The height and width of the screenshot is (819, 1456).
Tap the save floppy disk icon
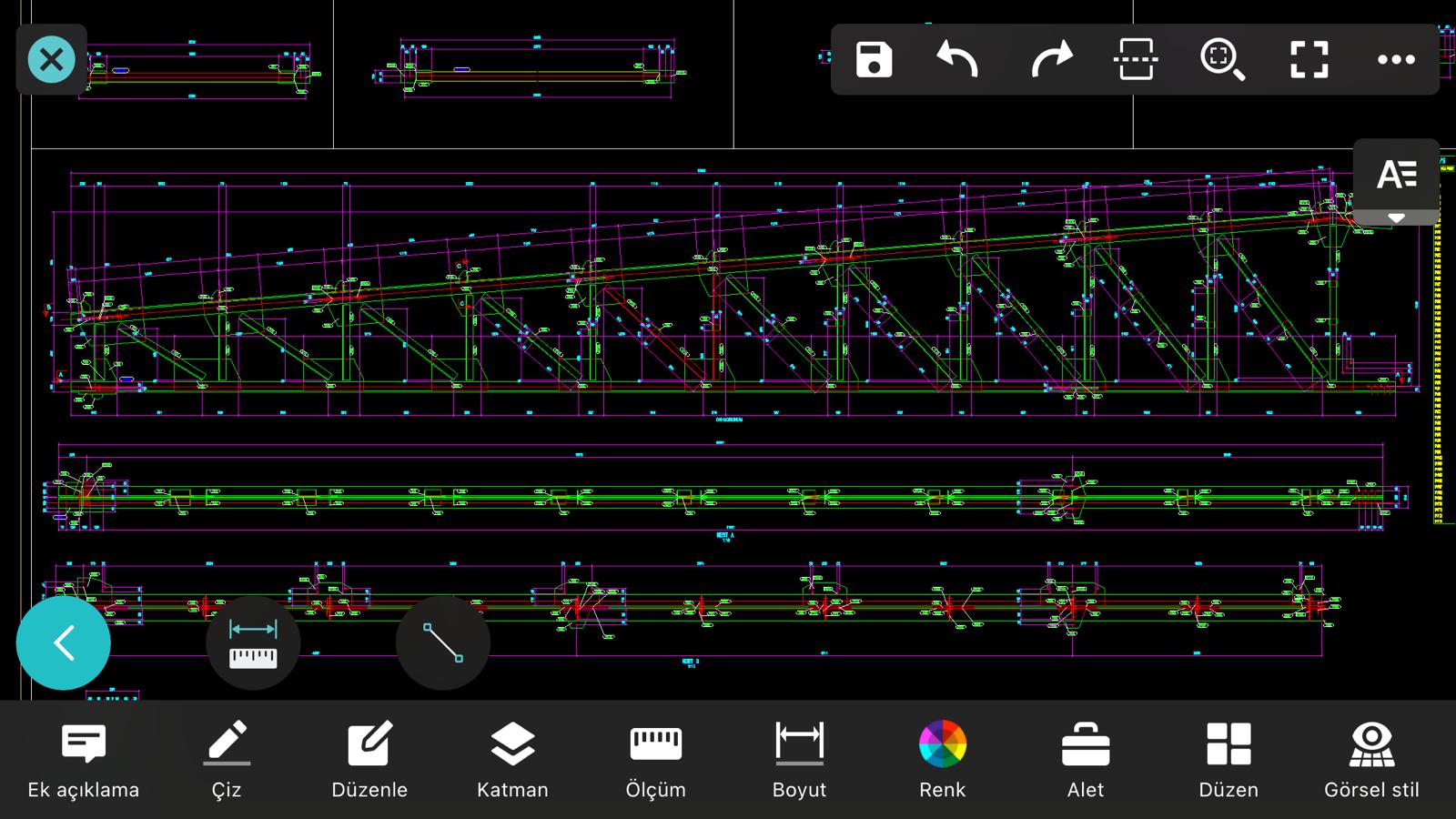coord(874,60)
